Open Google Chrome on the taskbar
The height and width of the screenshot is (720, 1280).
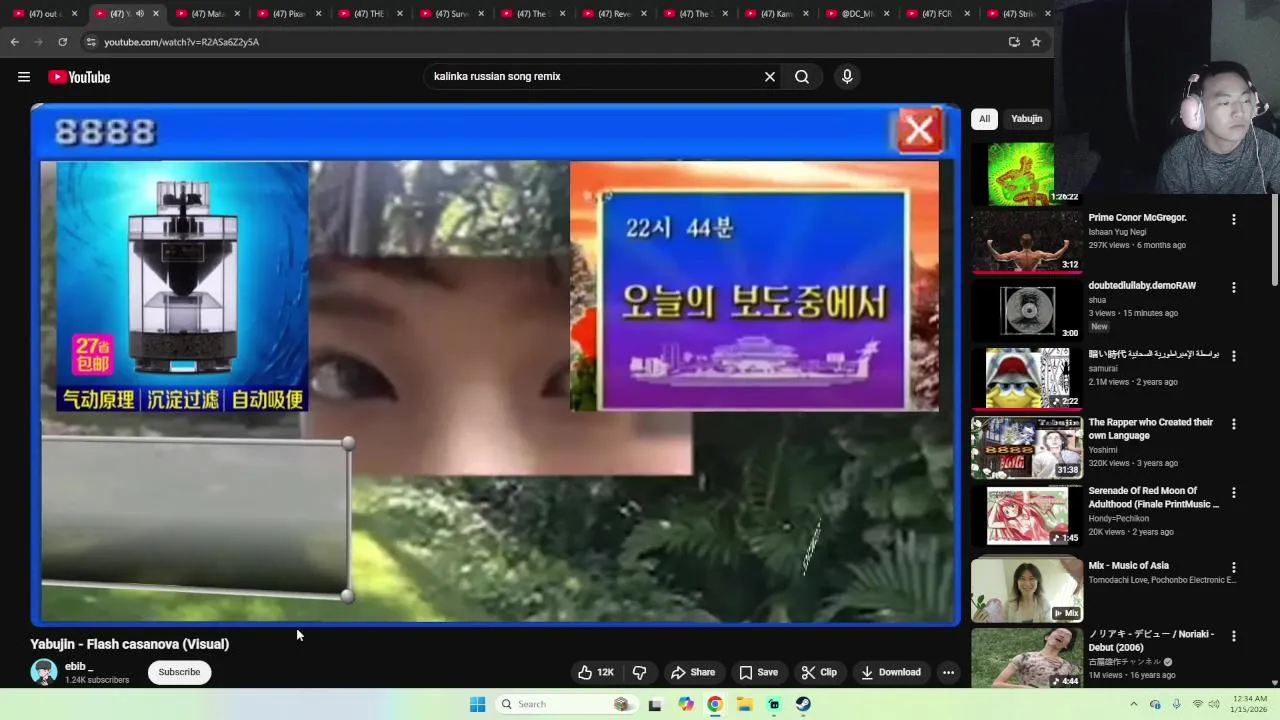tap(715, 704)
